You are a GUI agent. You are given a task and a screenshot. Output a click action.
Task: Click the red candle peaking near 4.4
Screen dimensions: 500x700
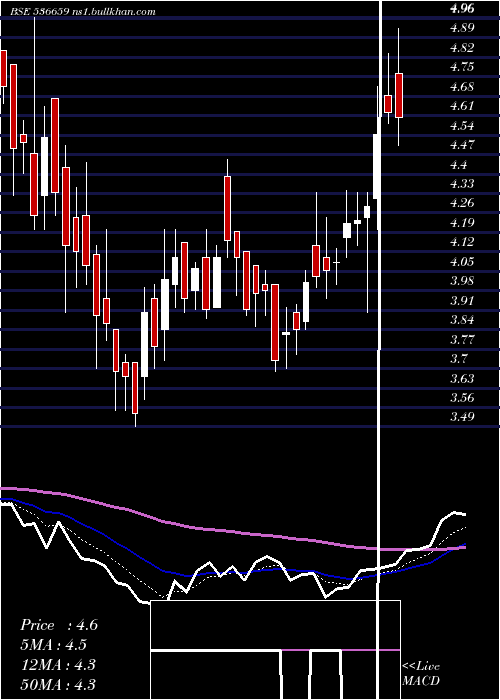point(227,208)
